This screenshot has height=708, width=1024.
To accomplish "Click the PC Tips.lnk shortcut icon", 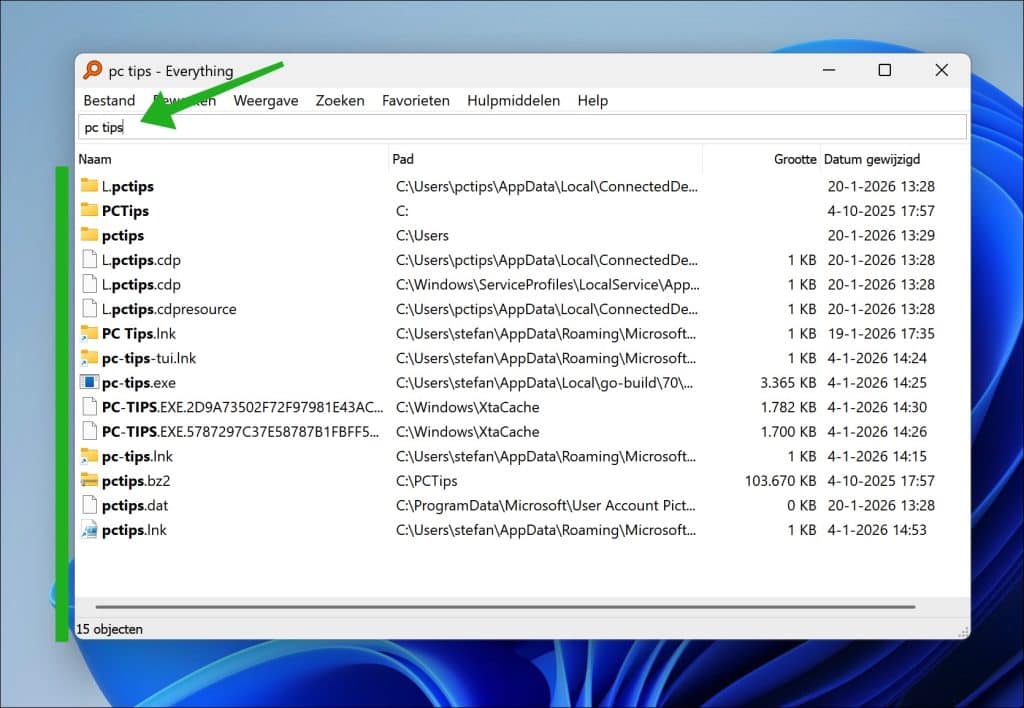I will tap(89, 333).
